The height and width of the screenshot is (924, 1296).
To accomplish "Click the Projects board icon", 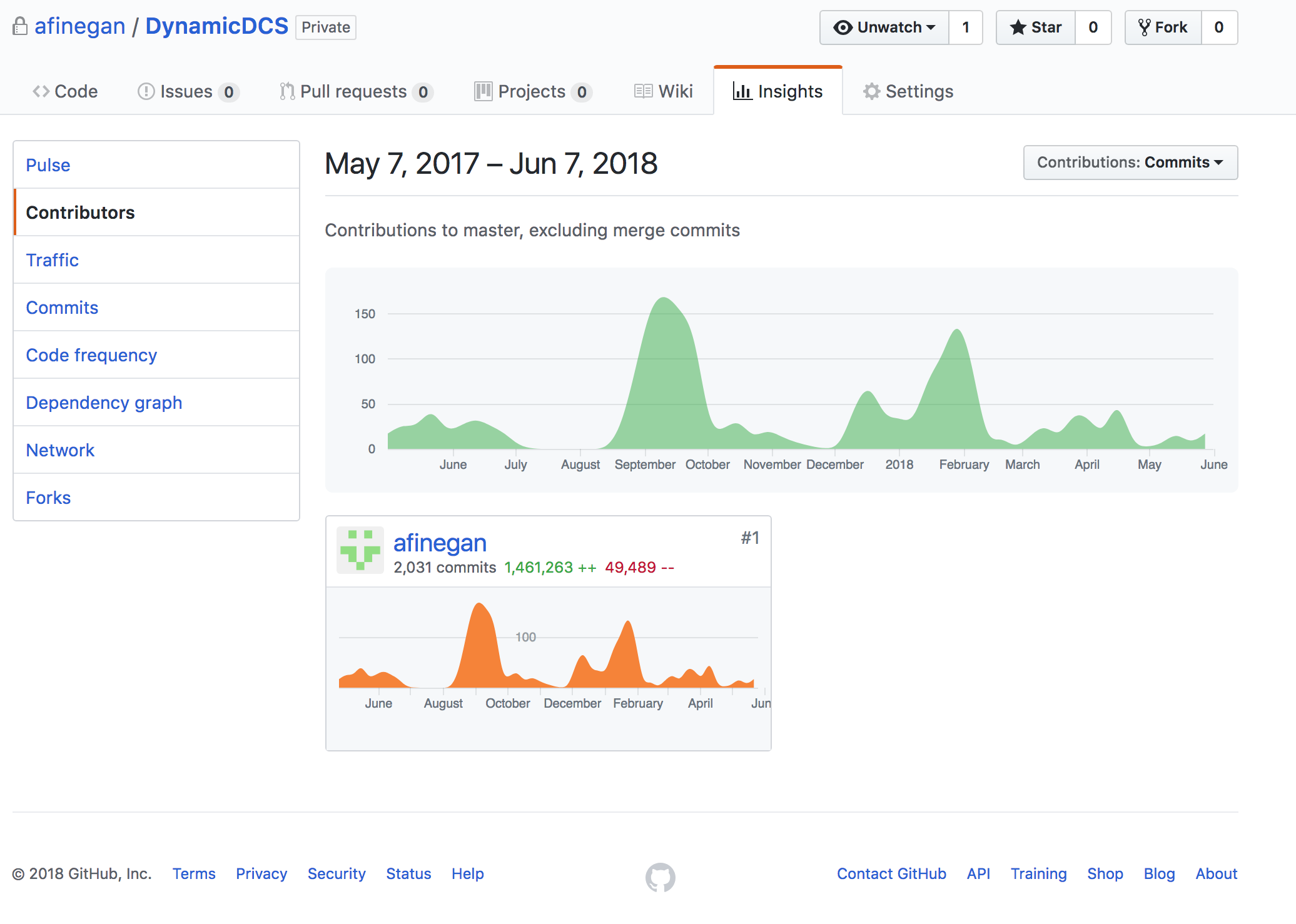I will pyautogui.click(x=483, y=91).
